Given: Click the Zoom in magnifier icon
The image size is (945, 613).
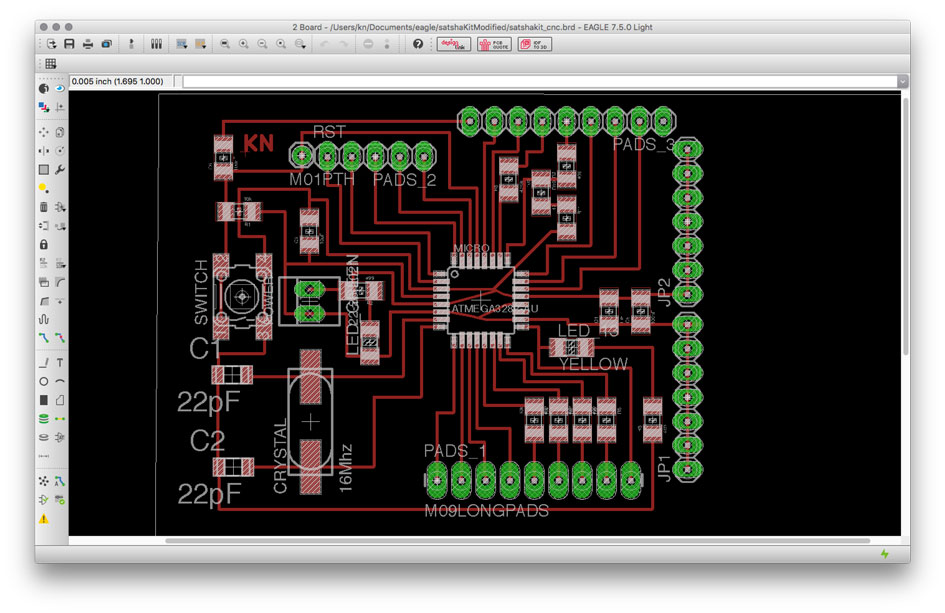Looking at the screenshot, I should tap(243, 44).
